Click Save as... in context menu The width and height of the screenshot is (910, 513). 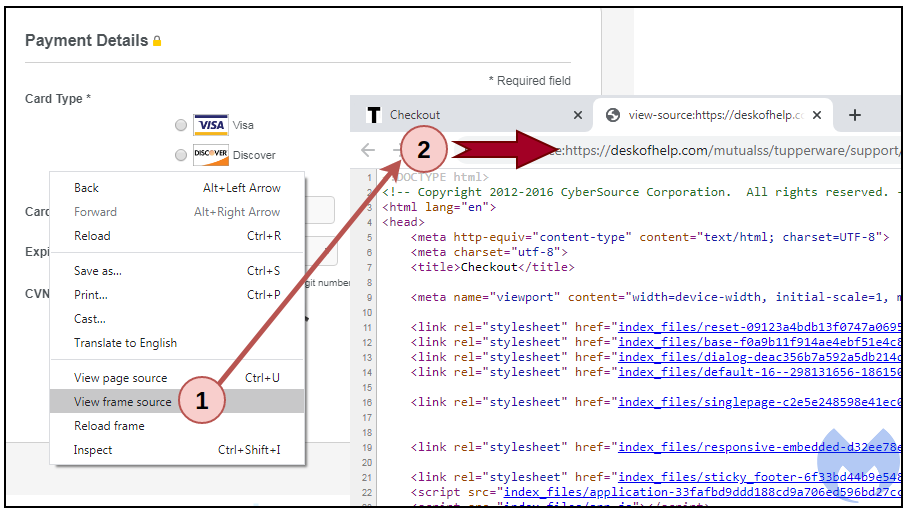[x=97, y=271]
